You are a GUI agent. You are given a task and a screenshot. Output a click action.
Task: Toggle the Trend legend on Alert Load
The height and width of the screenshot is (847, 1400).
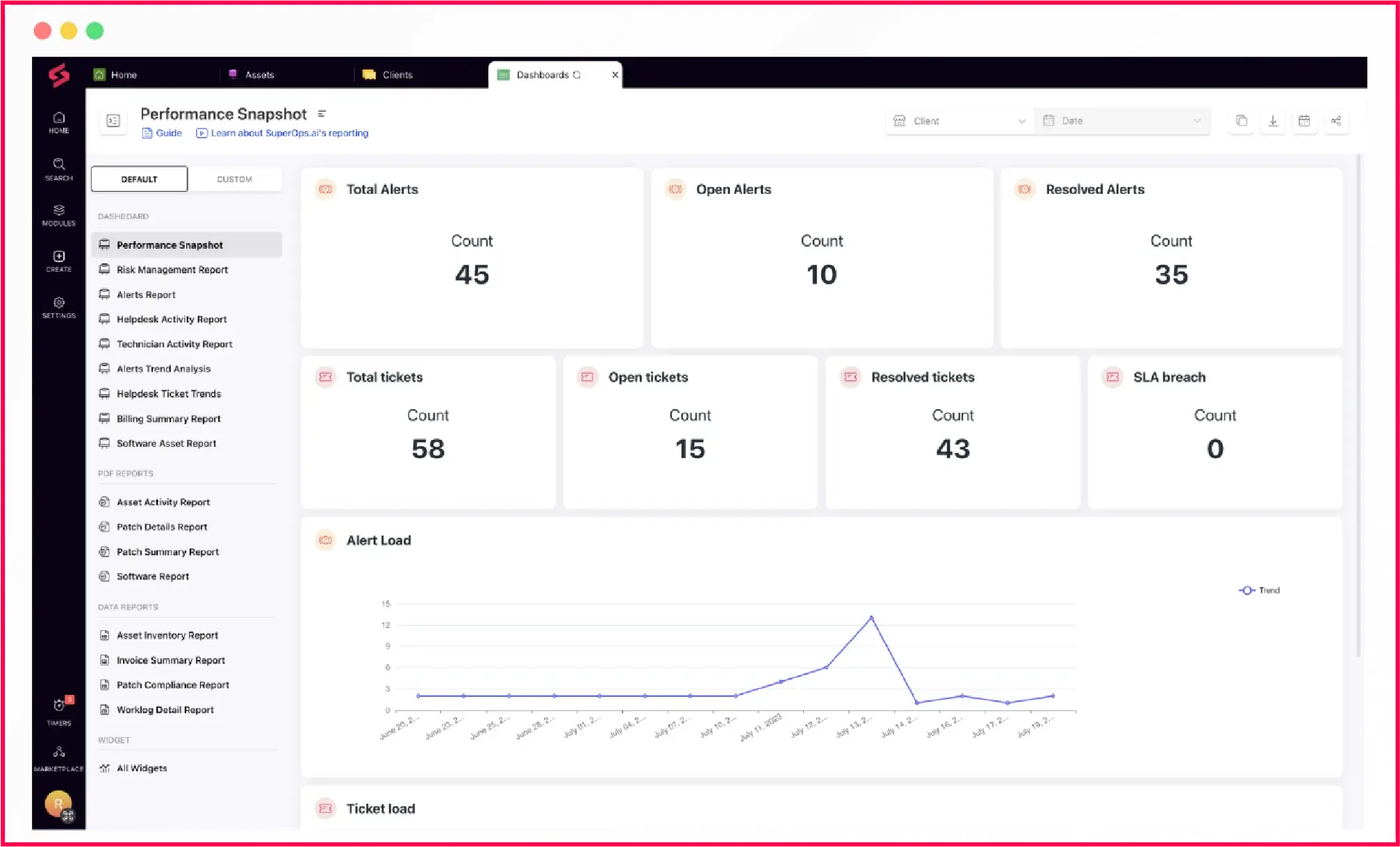point(1259,590)
